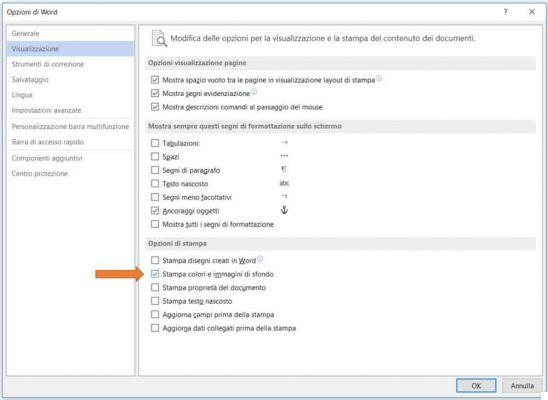Uncheck Mostra descrizioni comandi al passaggio del mouse

[155, 107]
